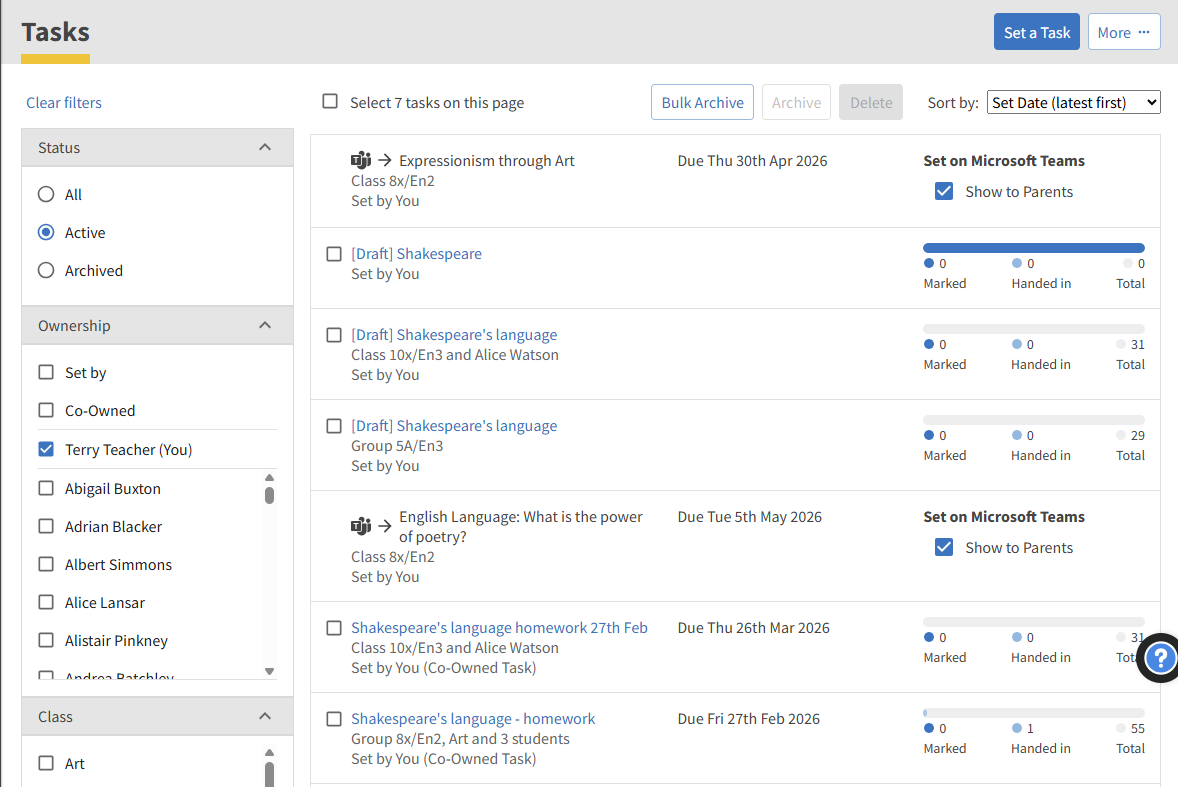
Task: Collapse the Class filter section
Action: pyautogui.click(x=264, y=716)
